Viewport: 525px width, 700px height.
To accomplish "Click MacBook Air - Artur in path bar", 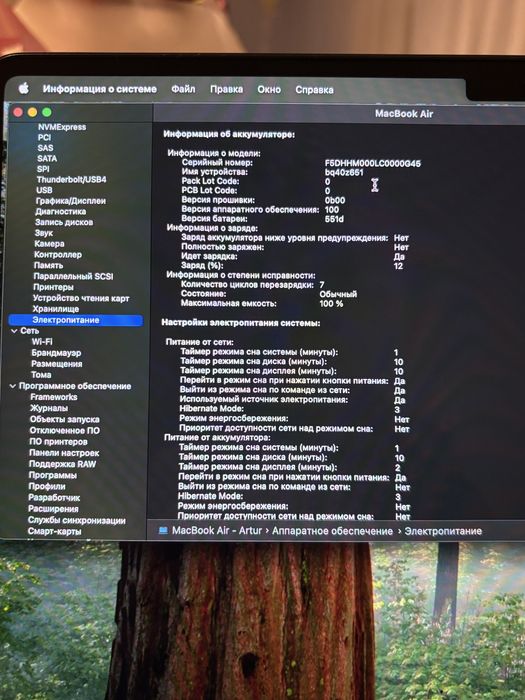I will 217,530.
